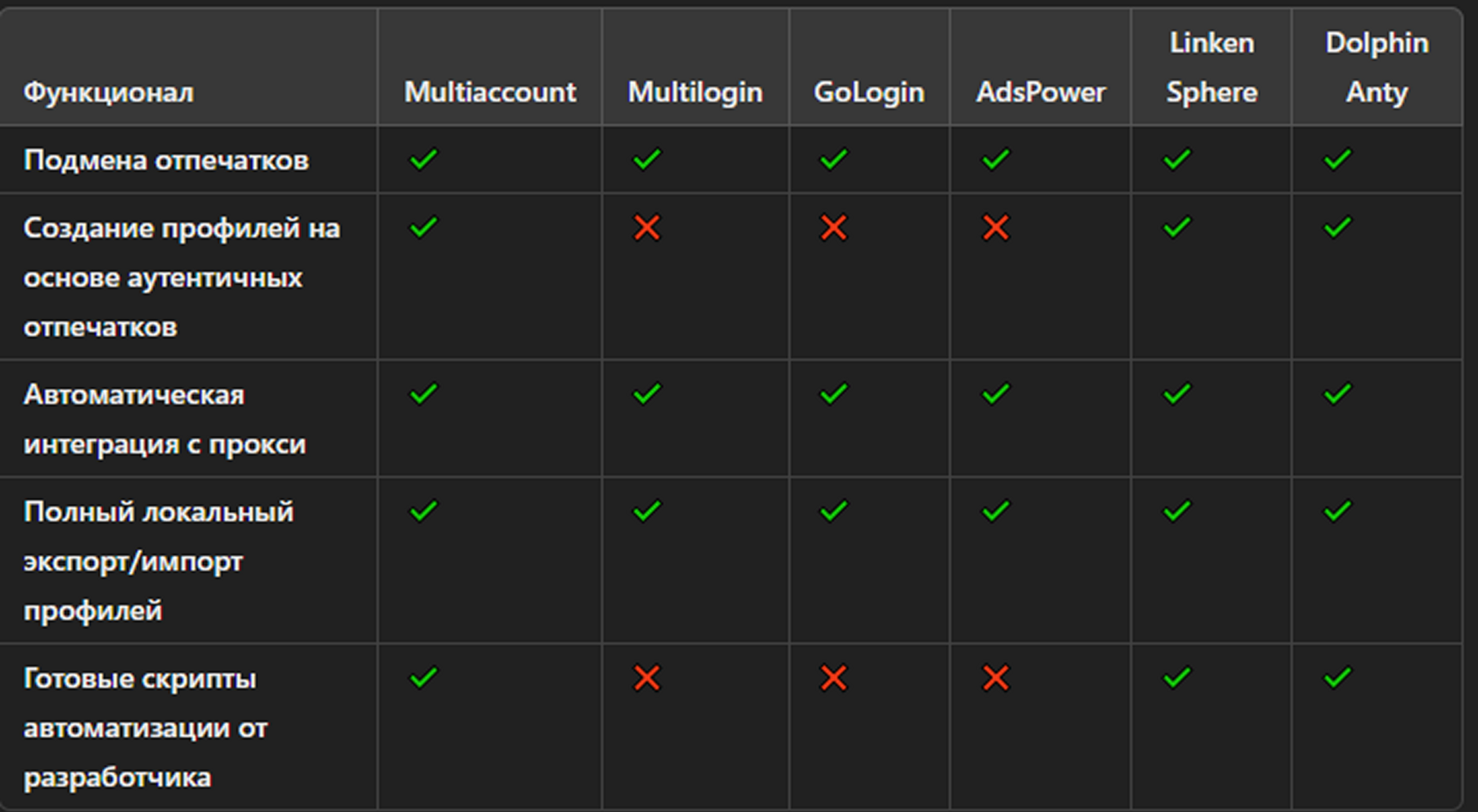Click green check for Dolphin Anty Подмена отпечатков

coord(1337,159)
